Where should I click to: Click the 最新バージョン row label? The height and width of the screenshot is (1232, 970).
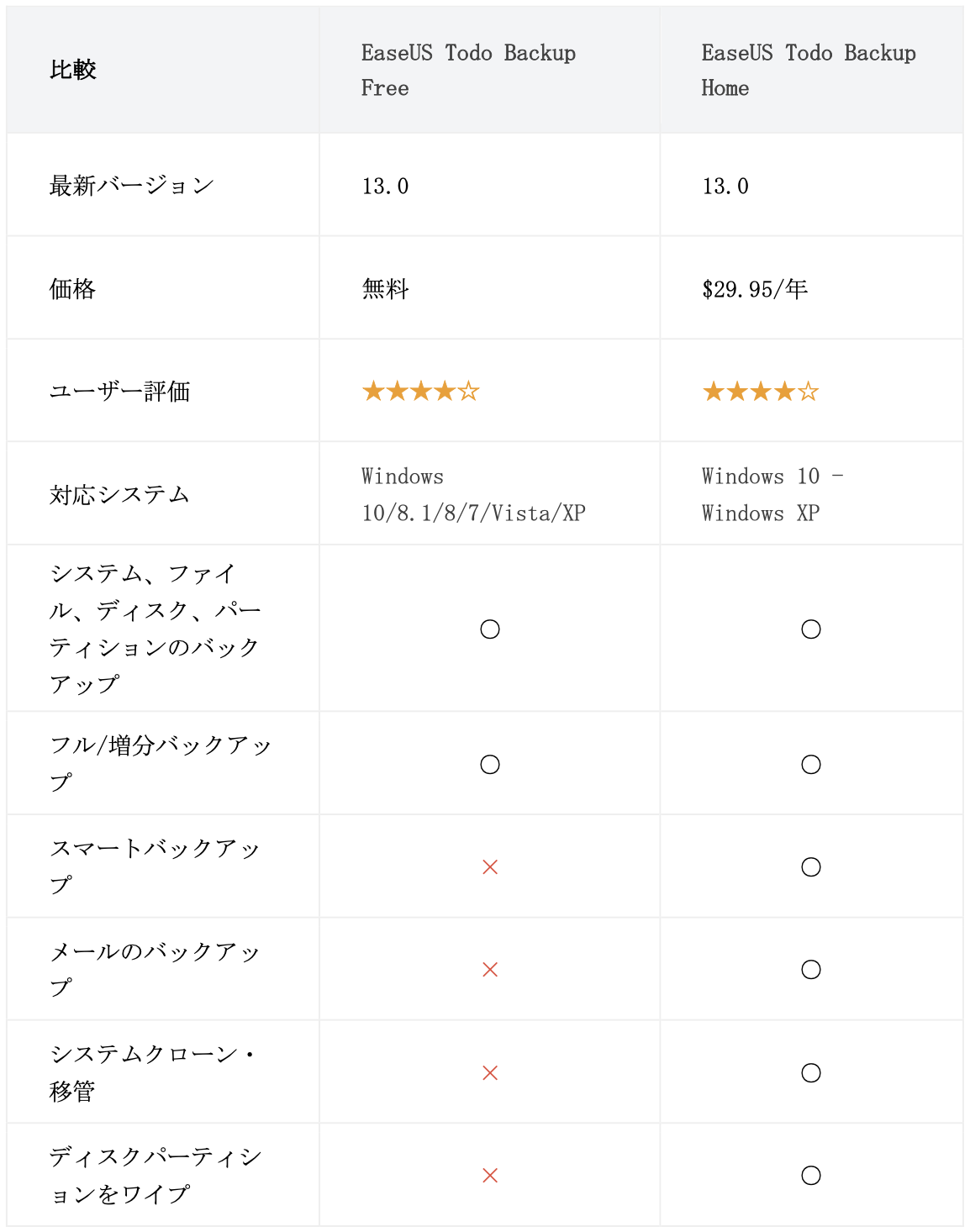(132, 186)
